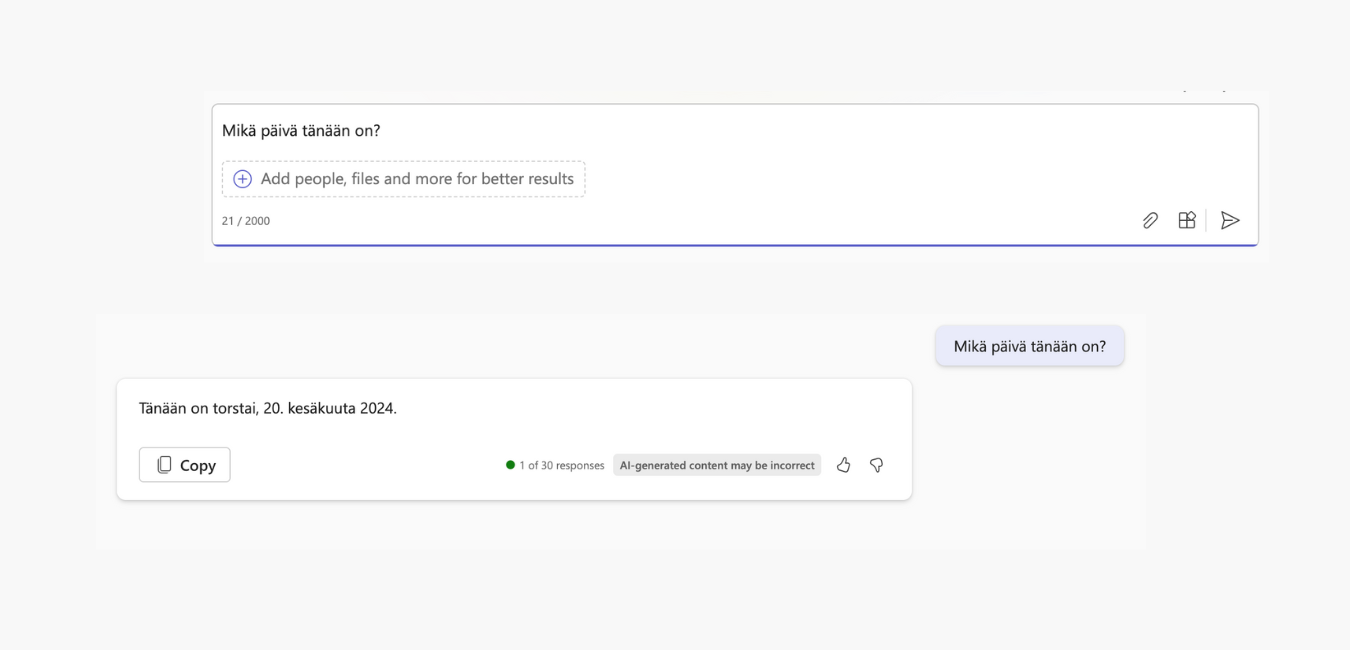Click "Add people, files and more" text
The image size is (1350, 650).
417,179
